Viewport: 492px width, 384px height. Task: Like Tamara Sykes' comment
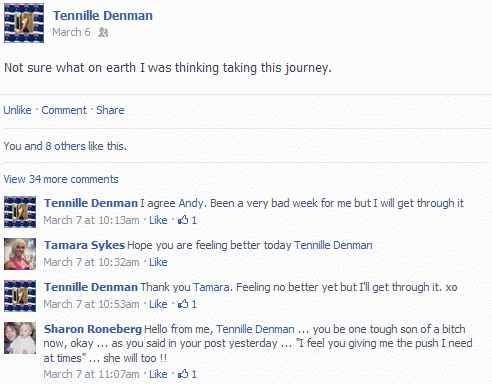158,262
